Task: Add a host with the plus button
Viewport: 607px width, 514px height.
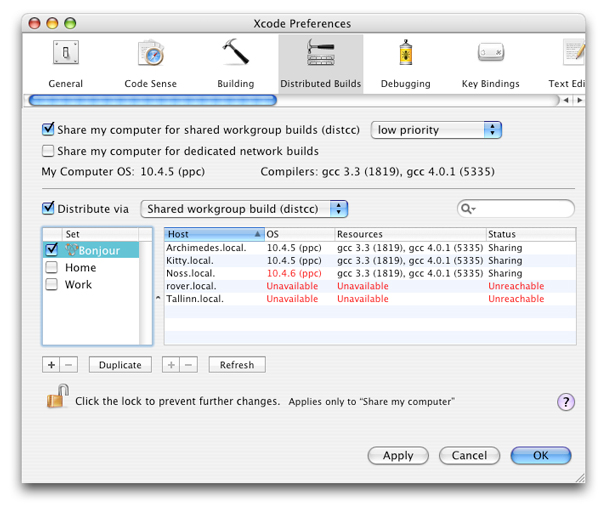Action: (171, 365)
